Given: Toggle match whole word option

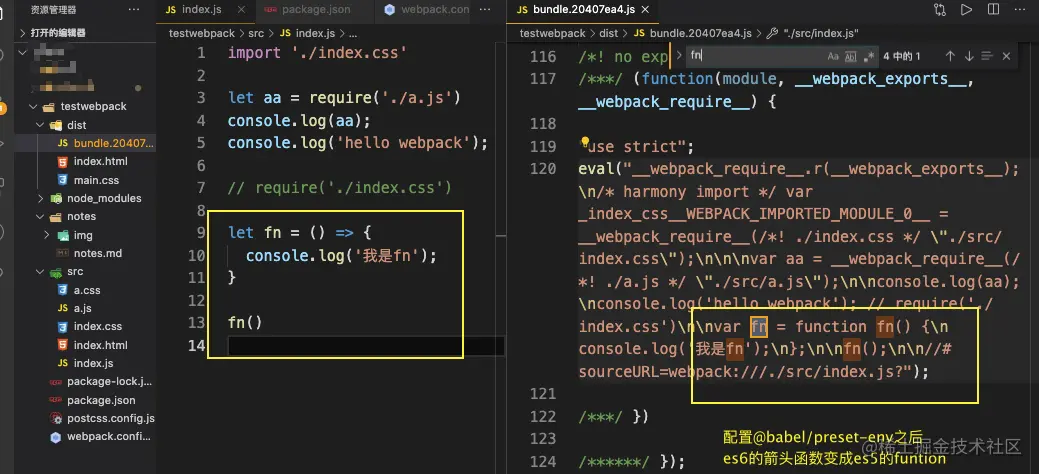Looking at the screenshot, I should coord(851,56).
